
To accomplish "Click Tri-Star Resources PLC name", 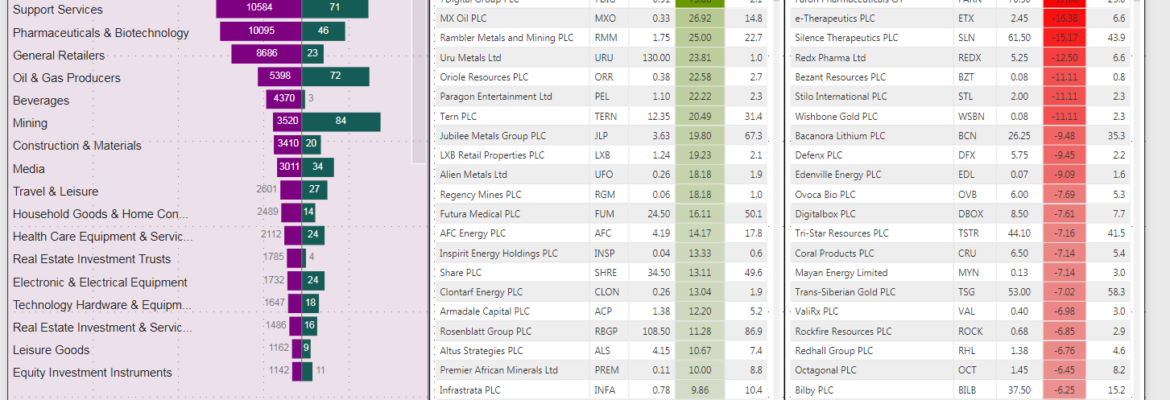I will point(842,234).
